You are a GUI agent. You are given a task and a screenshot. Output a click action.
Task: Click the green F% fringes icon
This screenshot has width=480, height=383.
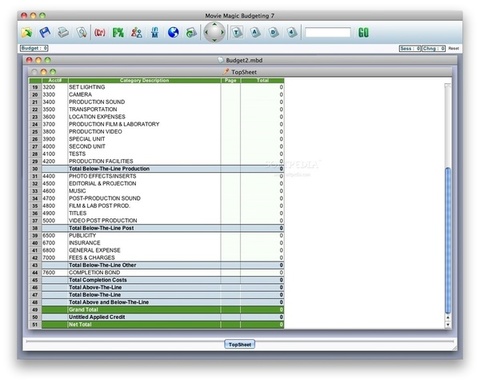click(x=118, y=32)
